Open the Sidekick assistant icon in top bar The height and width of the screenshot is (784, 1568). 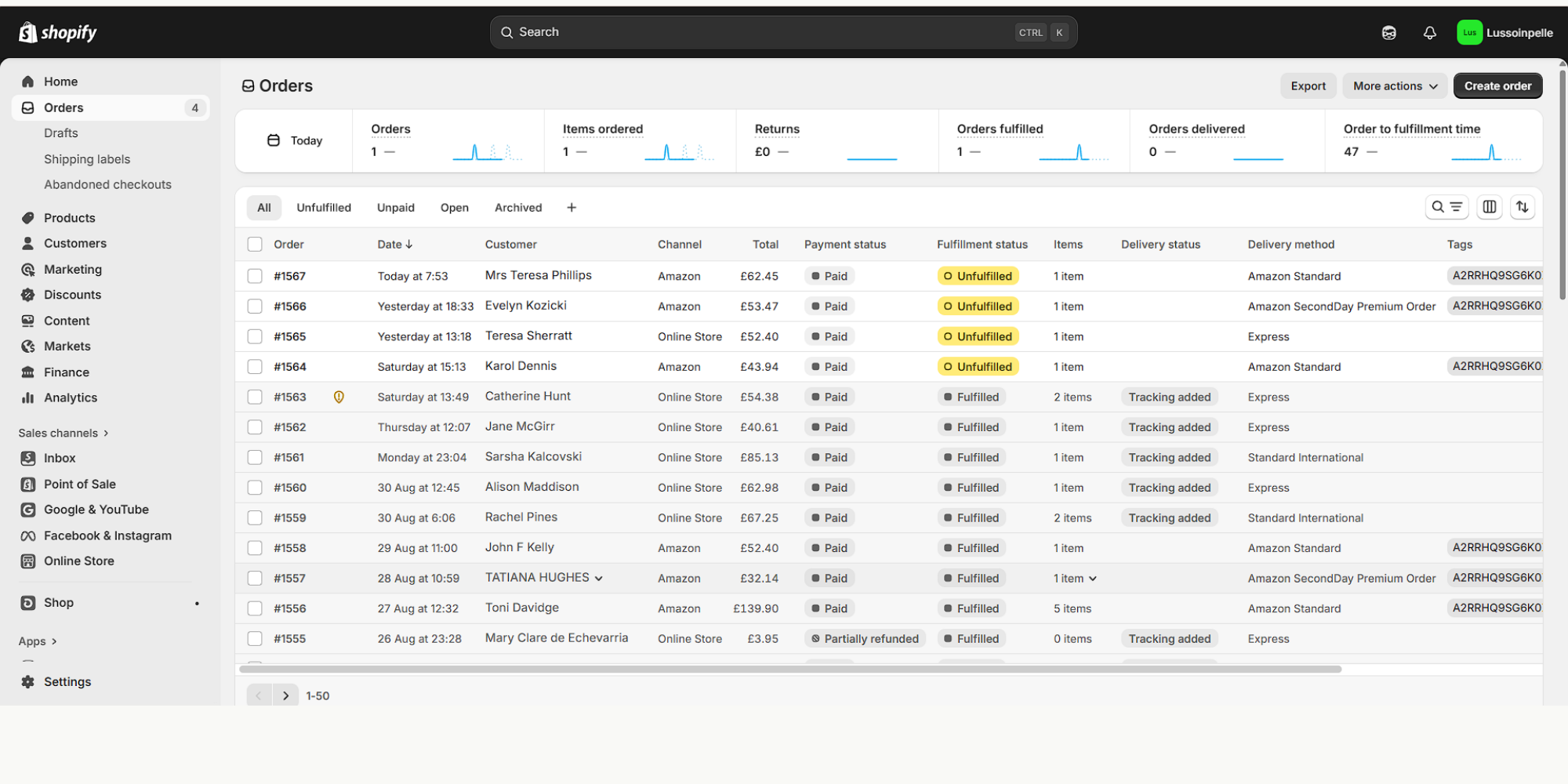[1388, 33]
